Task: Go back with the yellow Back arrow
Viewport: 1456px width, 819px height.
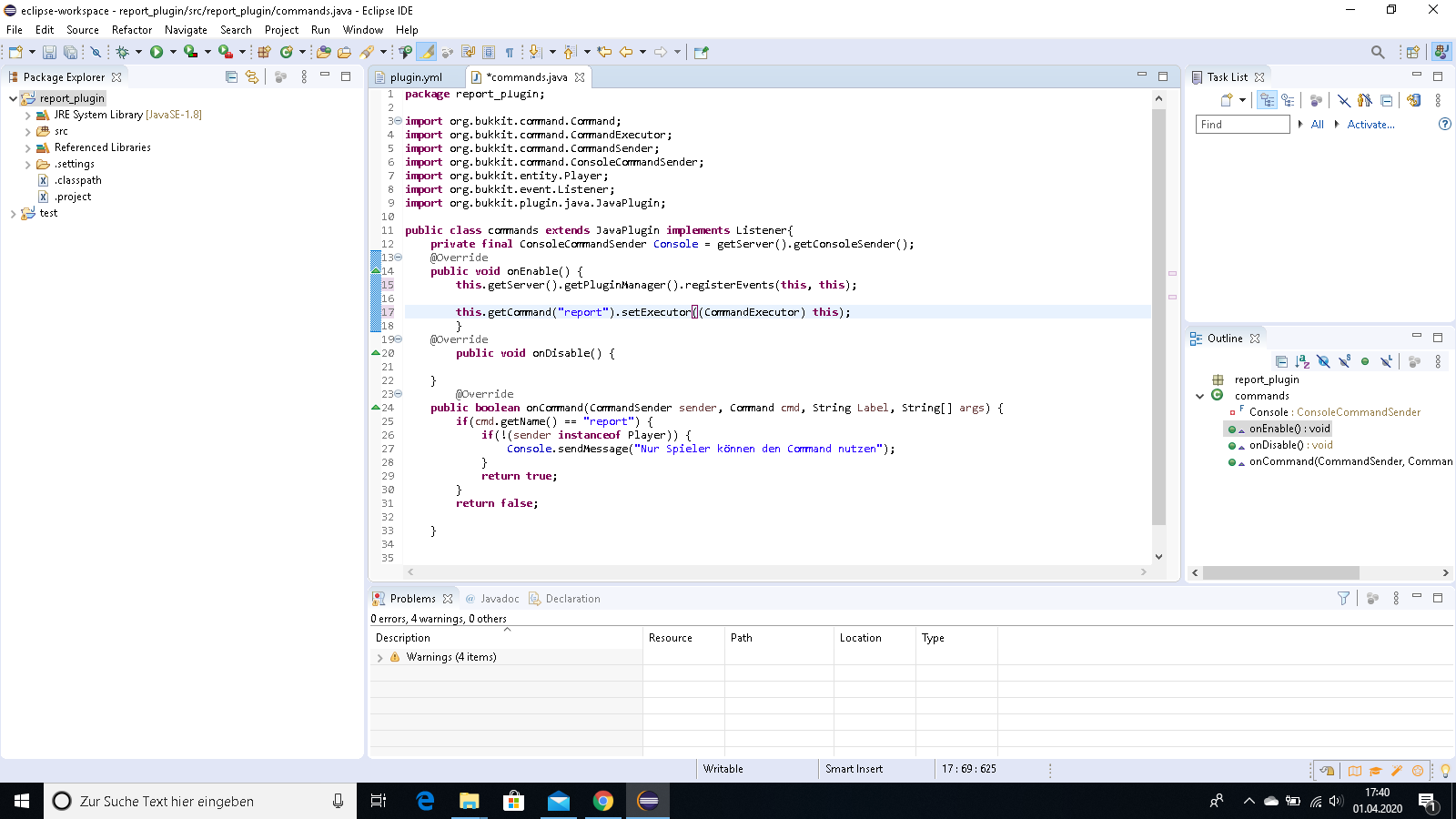Action: (x=626, y=53)
